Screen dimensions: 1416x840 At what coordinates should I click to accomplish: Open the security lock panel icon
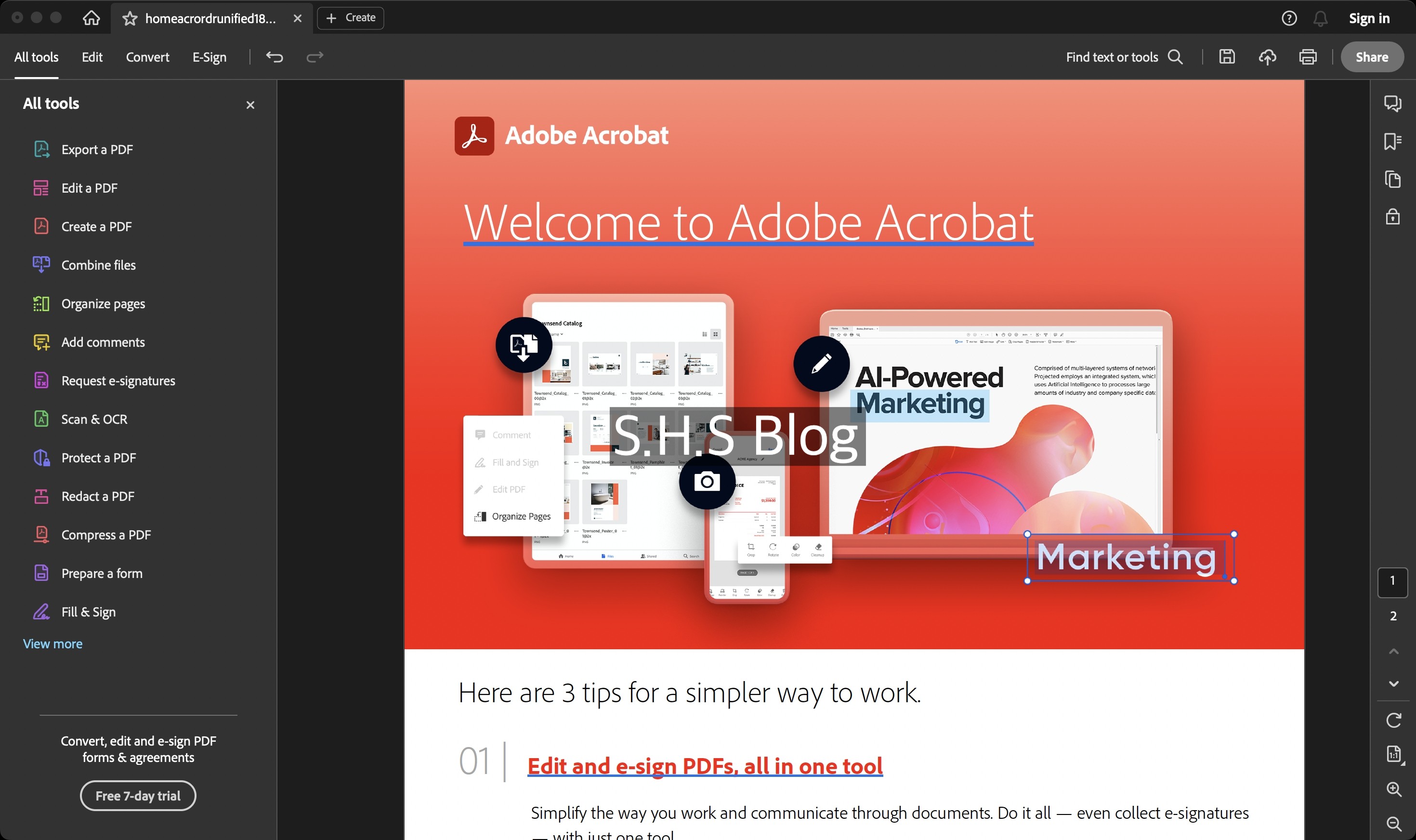[x=1392, y=216]
